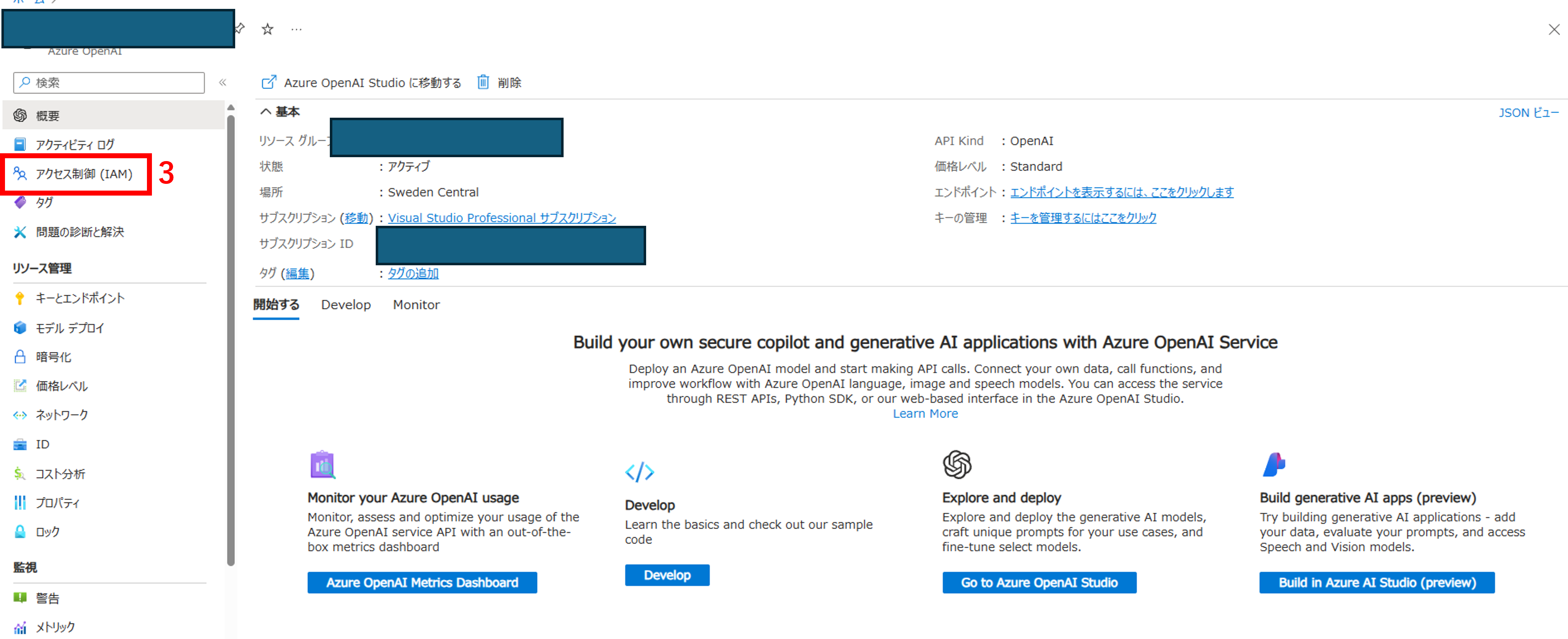Collapse the 基本 section chevron
1568x639 pixels.
coord(265,111)
